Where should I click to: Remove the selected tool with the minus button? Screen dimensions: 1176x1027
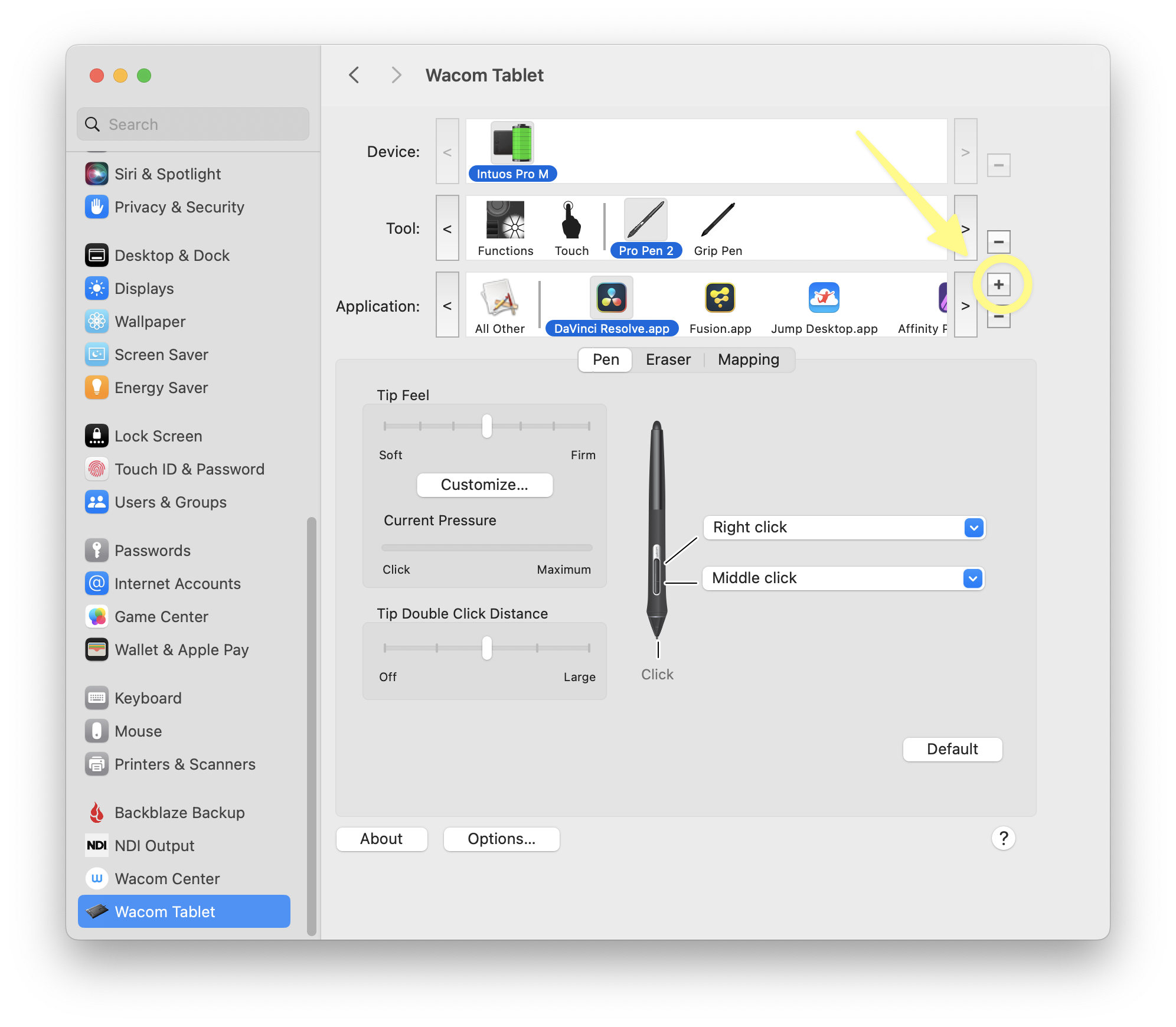[998, 241]
